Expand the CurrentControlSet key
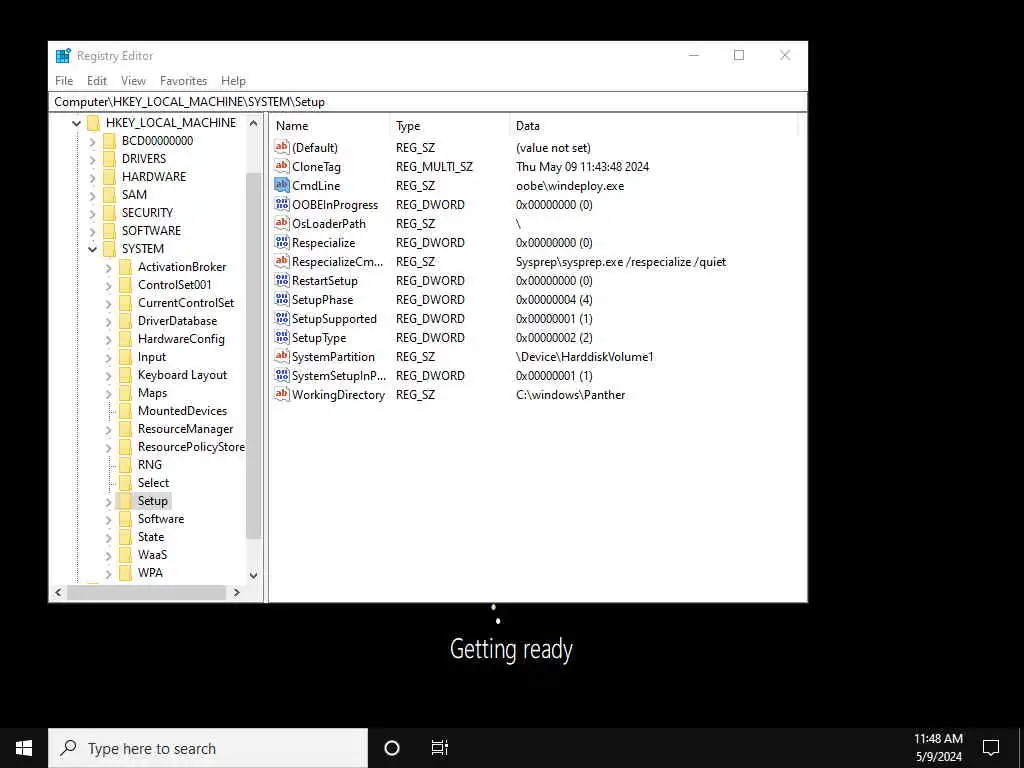Image resolution: width=1024 pixels, height=768 pixels. (x=108, y=303)
